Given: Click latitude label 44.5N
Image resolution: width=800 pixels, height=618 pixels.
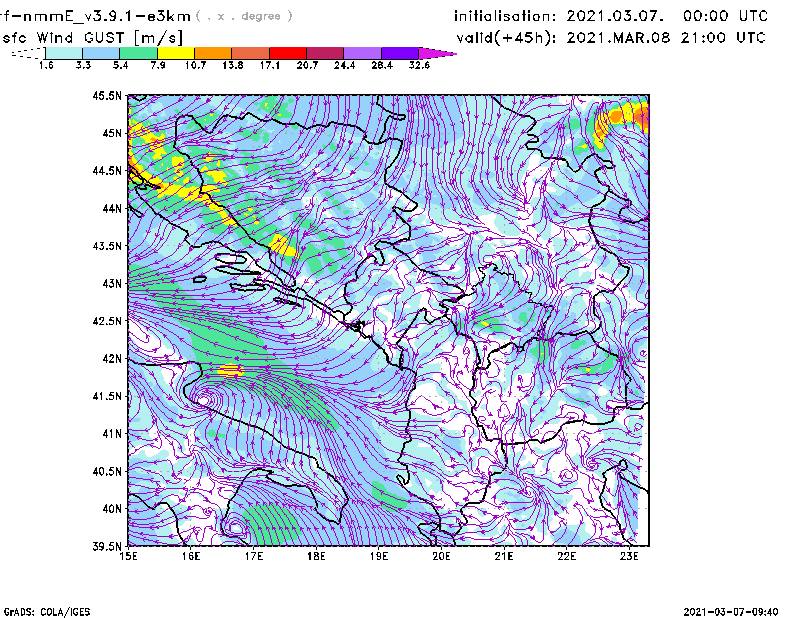Looking at the screenshot, I should click(x=107, y=170).
